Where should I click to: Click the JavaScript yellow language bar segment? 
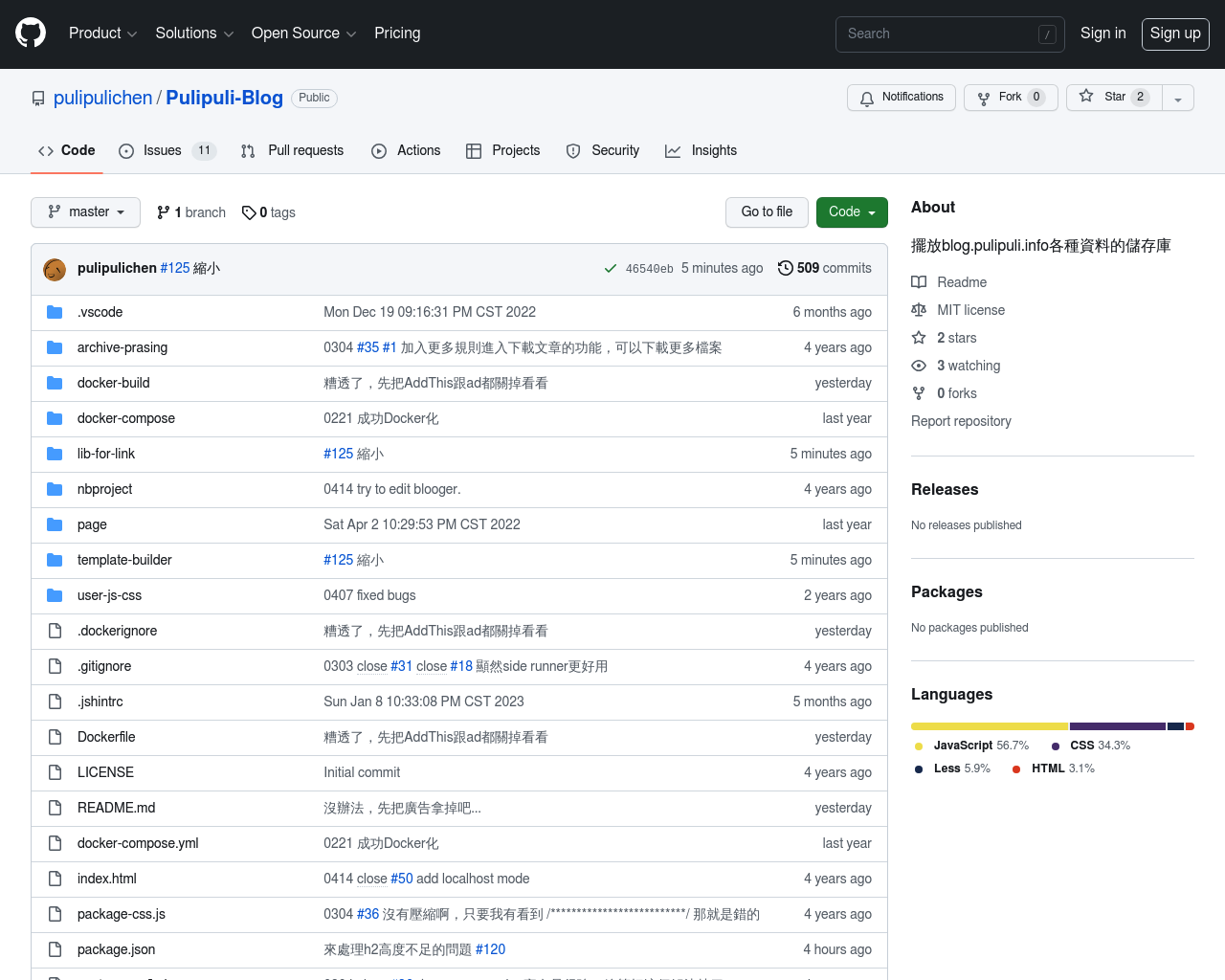point(990,726)
